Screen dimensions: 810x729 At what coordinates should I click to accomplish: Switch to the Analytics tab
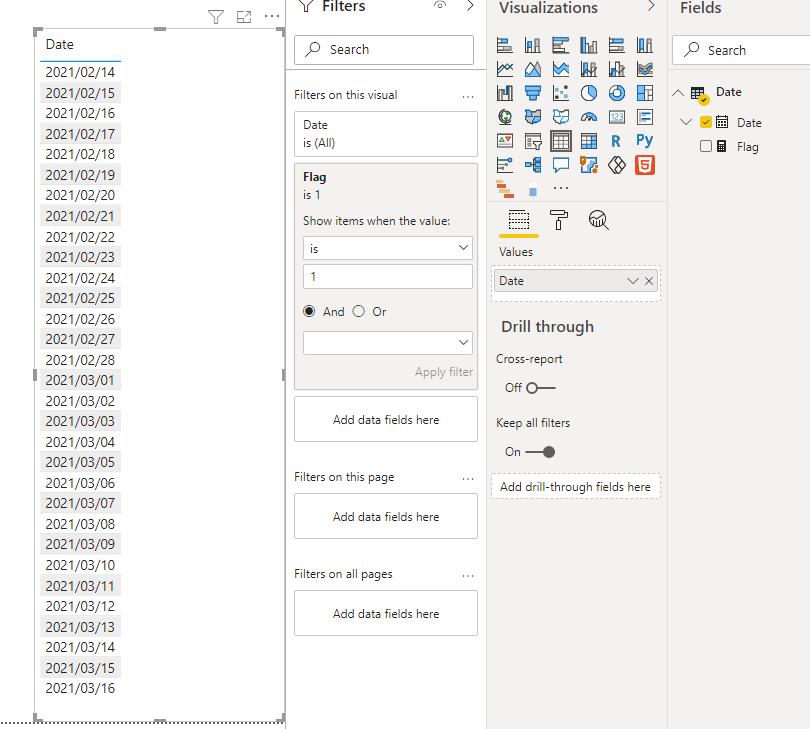tap(599, 220)
